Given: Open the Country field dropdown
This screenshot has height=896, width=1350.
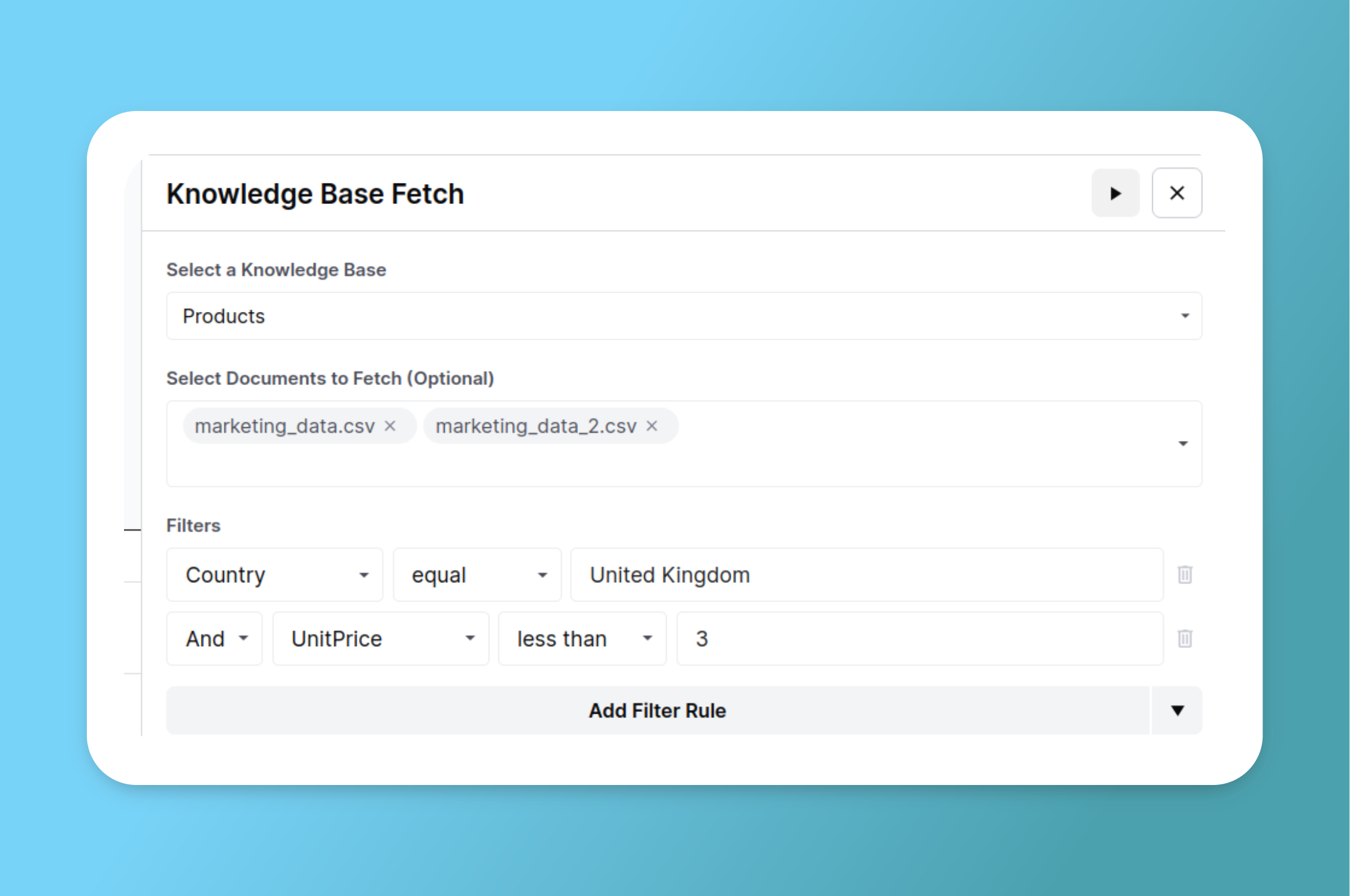Looking at the screenshot, I should point(275,575).
